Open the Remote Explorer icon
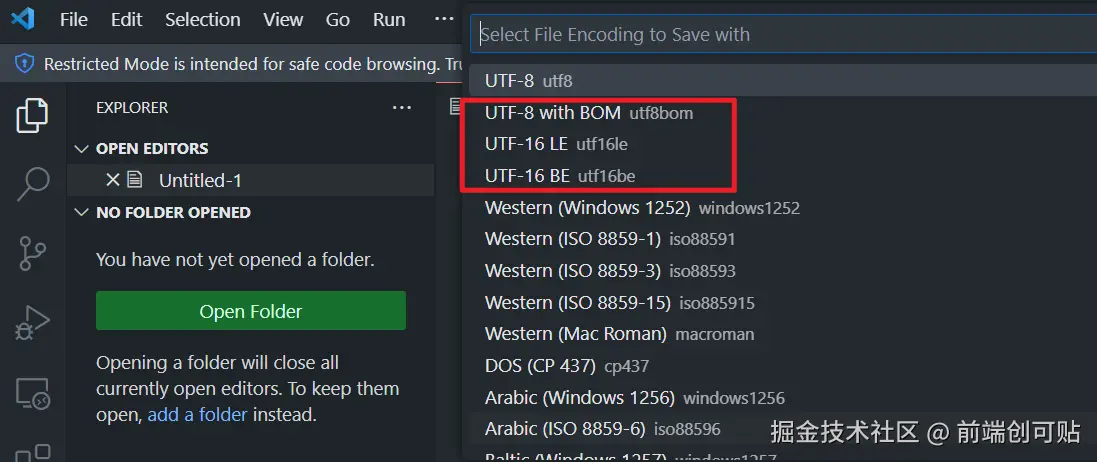The image size is (1097, 462). point(32,393)
